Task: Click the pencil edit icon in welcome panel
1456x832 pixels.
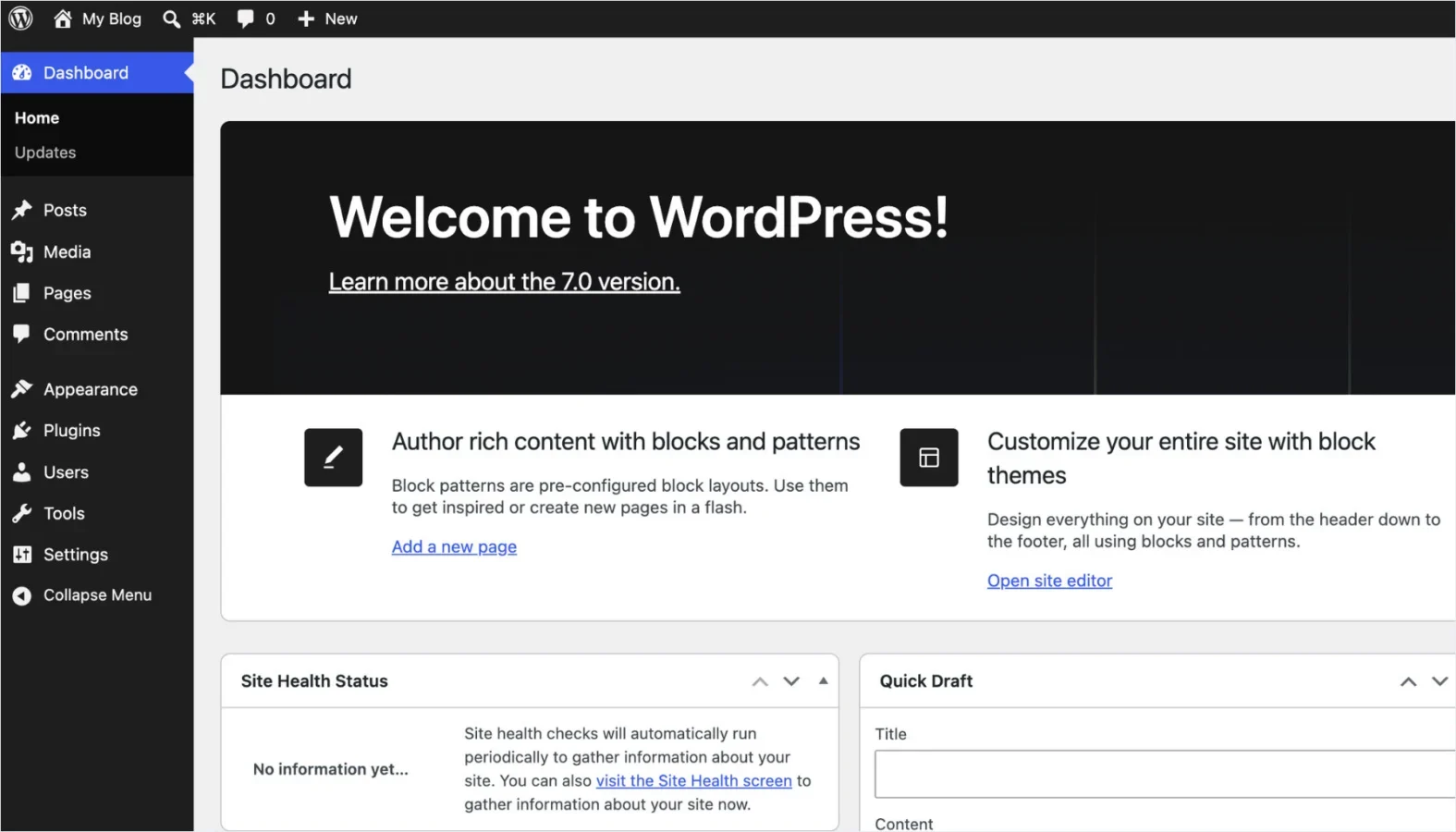Action: (x=334, y=457)
